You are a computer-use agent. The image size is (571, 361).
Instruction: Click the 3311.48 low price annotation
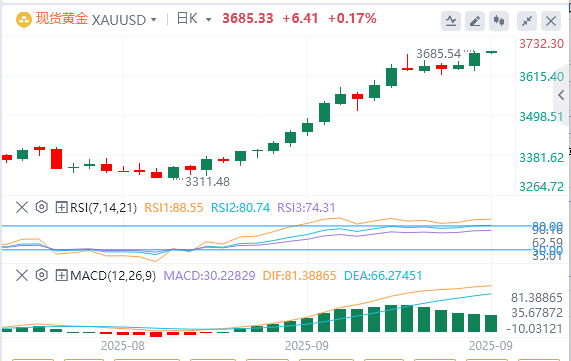[208, 181]
